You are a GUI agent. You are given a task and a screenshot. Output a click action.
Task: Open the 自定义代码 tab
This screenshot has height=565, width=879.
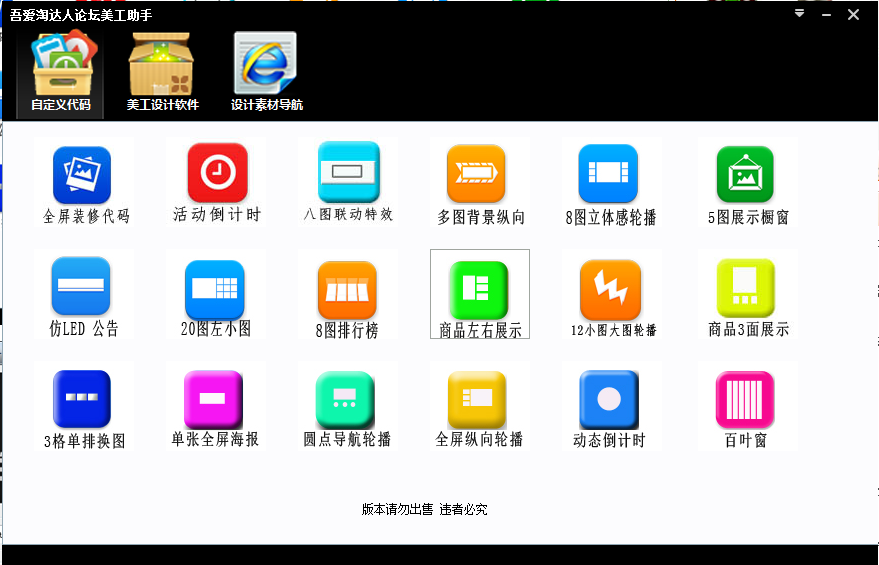point(61,73)
